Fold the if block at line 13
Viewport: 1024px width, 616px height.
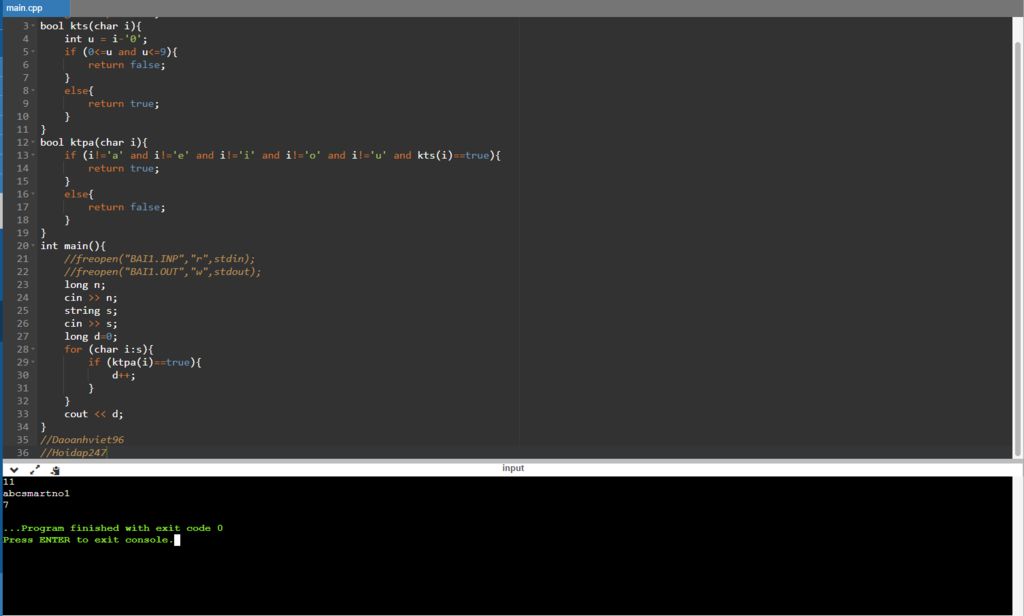click(33, 156)
